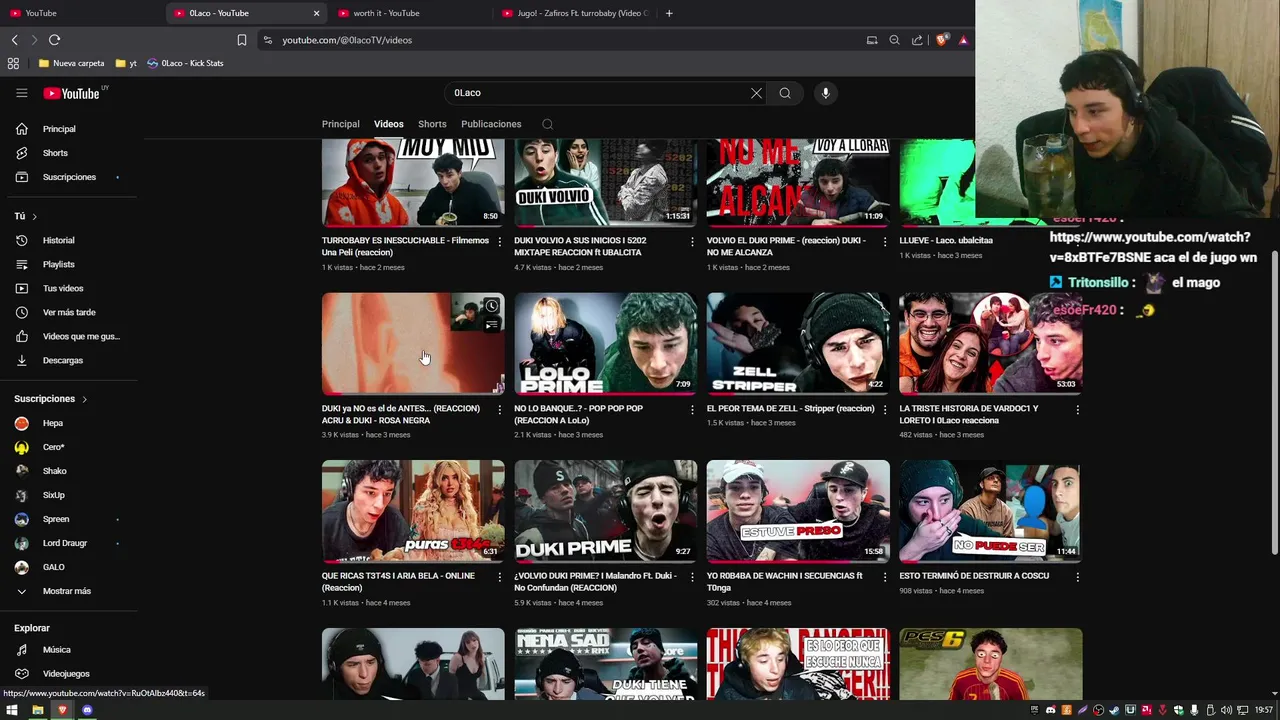Start voice search with microphone icon

(x=825, y=93)
